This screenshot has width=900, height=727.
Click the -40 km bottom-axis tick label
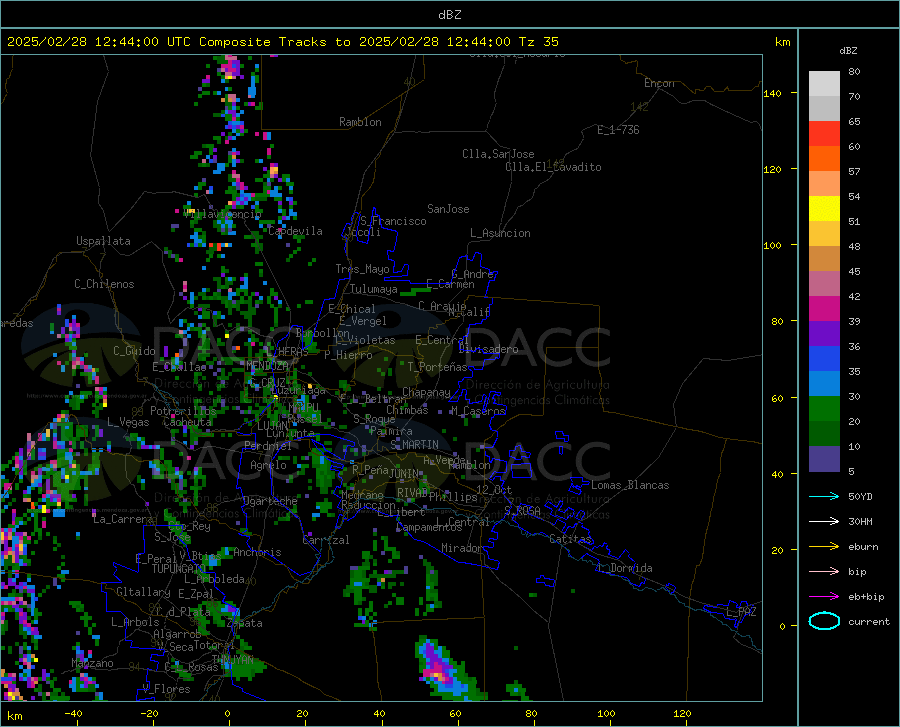[x=73, y=713]
